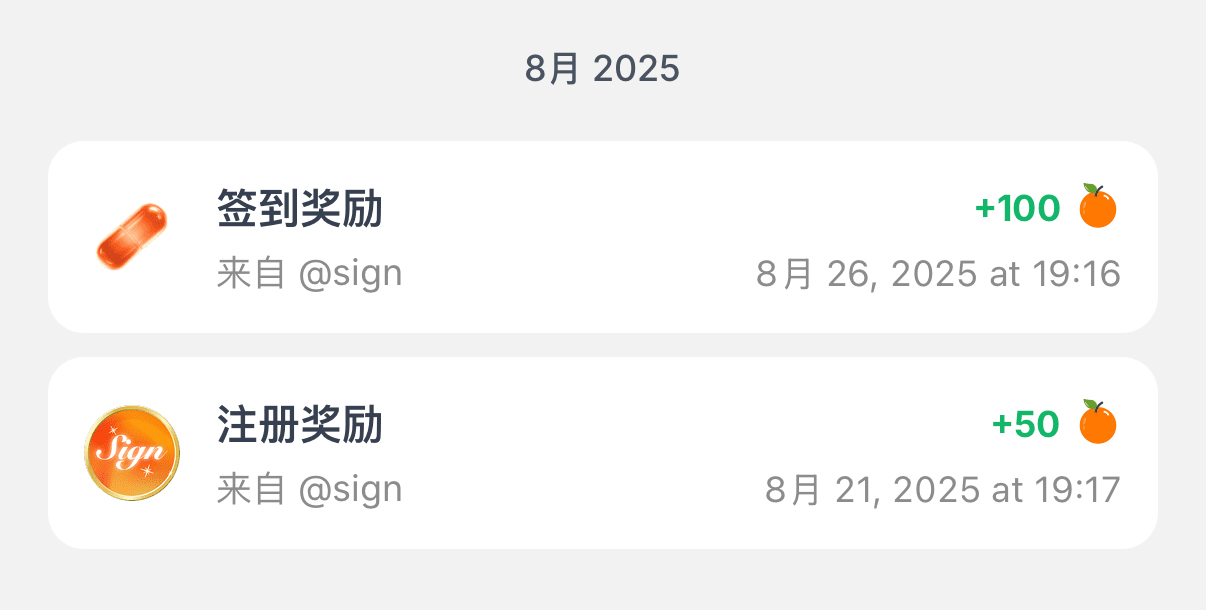Click the year 2025 in the header
The width and height of the screenshot is (1206, 610).
pos(636,69)
